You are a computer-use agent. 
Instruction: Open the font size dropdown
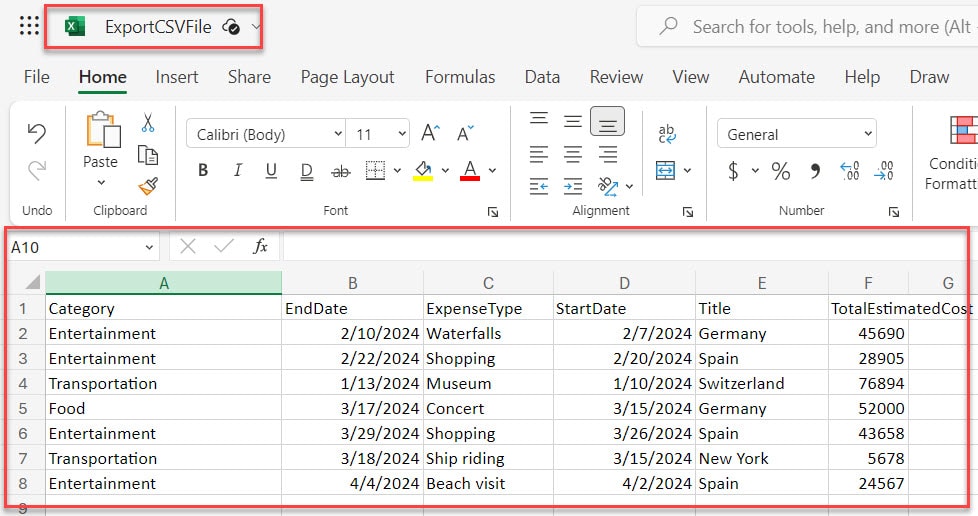click(402, 134)
